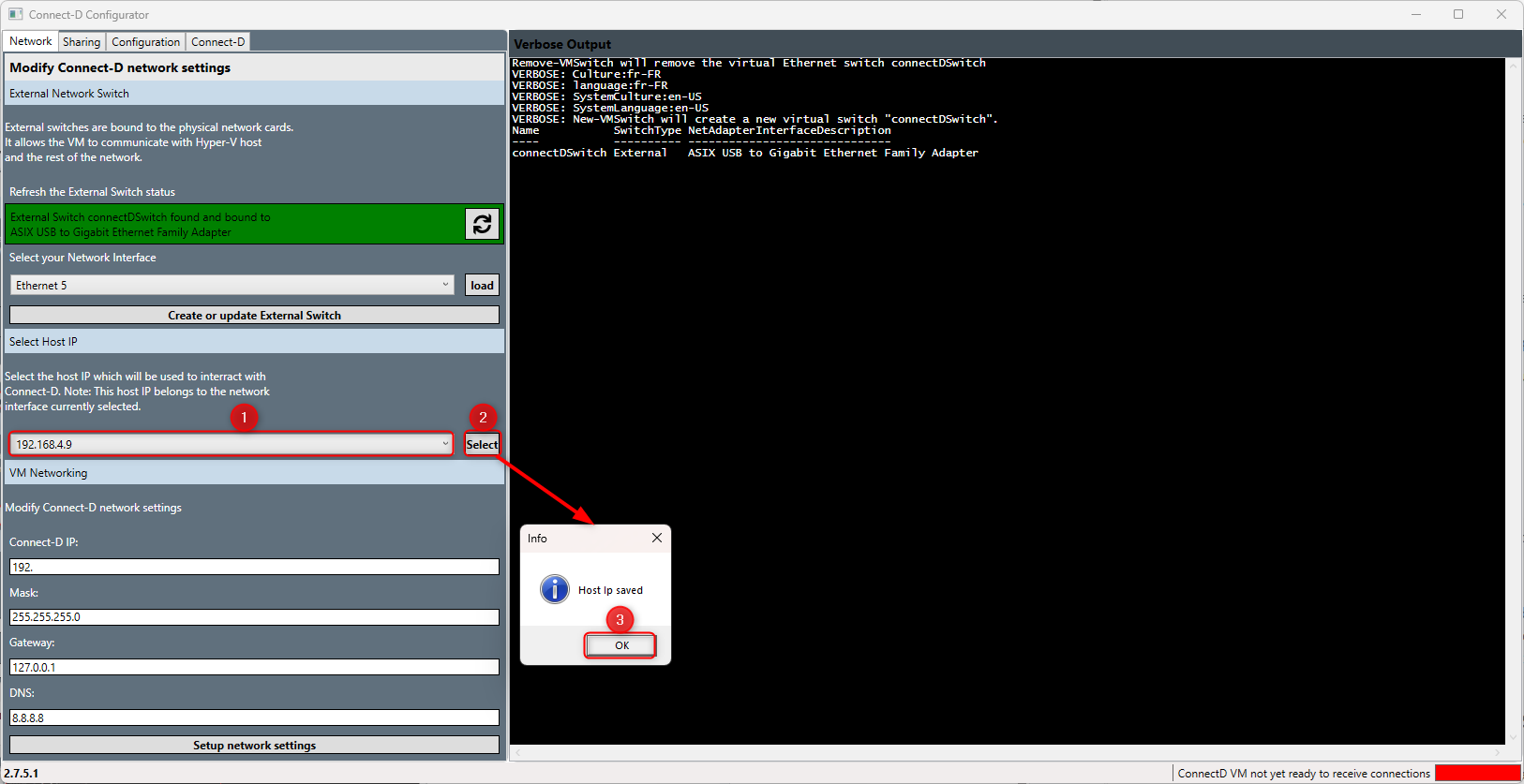The width and height of the screenshot is (1524, 784).
Task: Maximize the Connect-D Configurator window
Action: pos(1458,14)
